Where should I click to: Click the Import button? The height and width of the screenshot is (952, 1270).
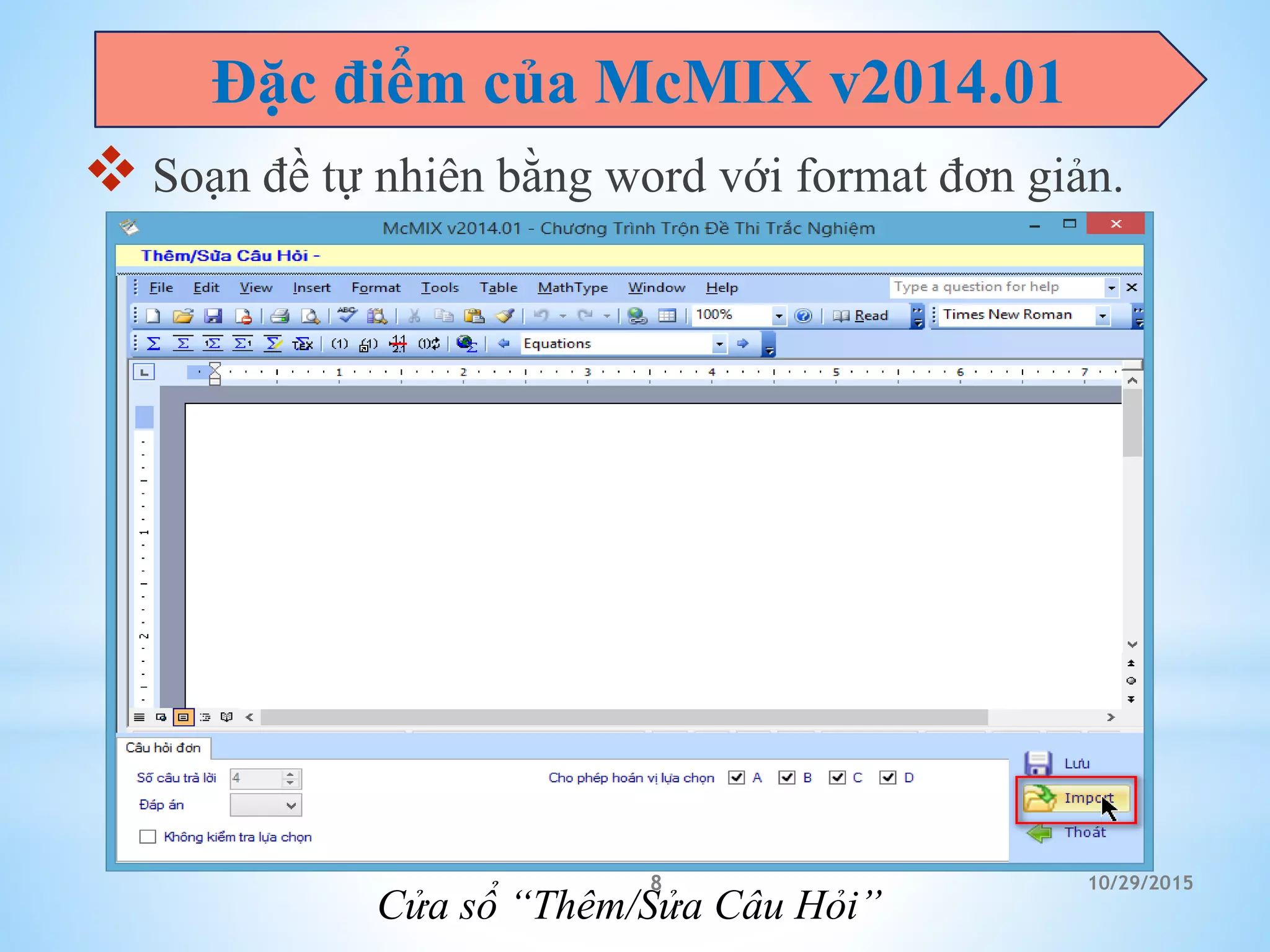[x=1076, y=798]
